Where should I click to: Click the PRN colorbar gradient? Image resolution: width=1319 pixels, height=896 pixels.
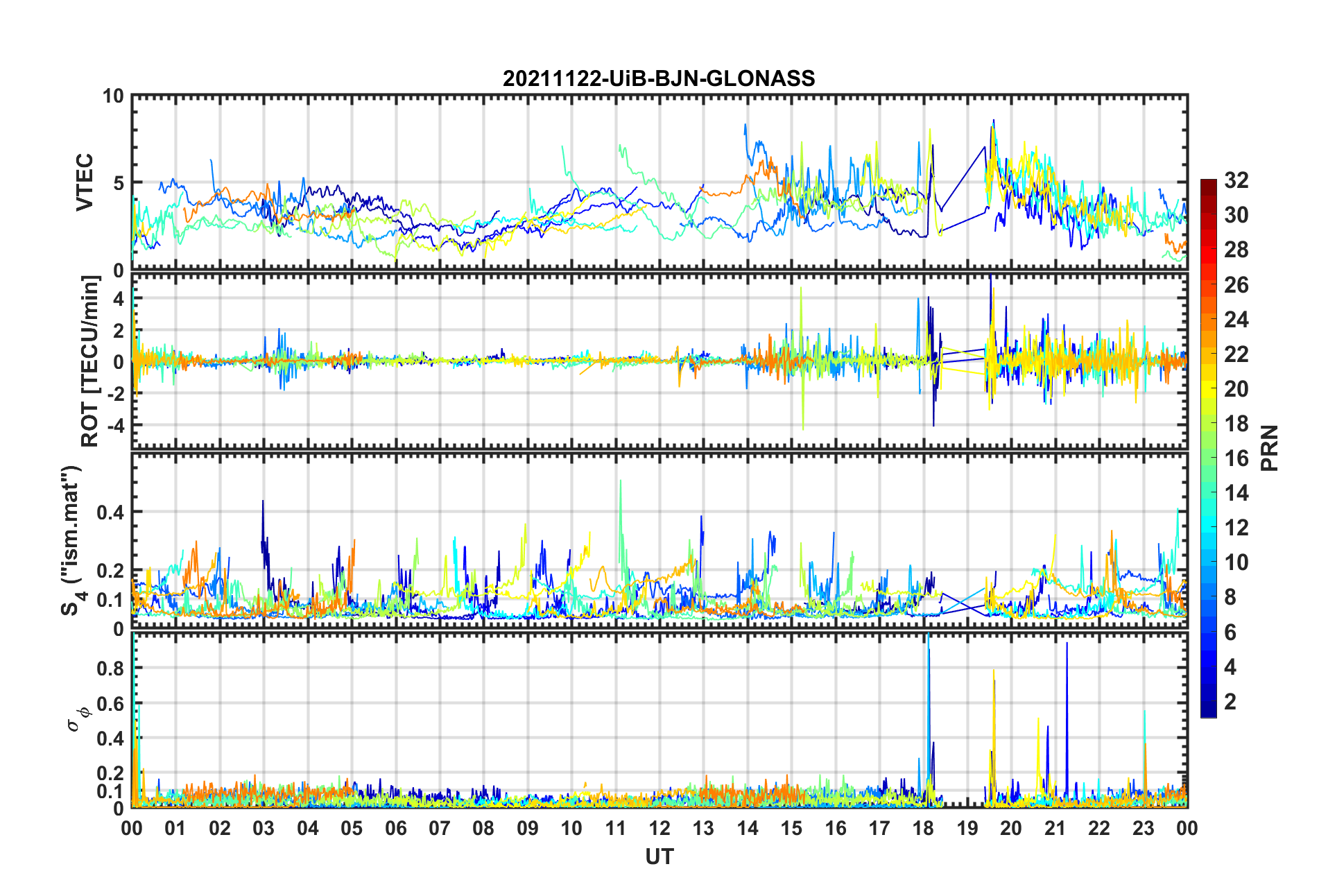[x=1209, y=448]
